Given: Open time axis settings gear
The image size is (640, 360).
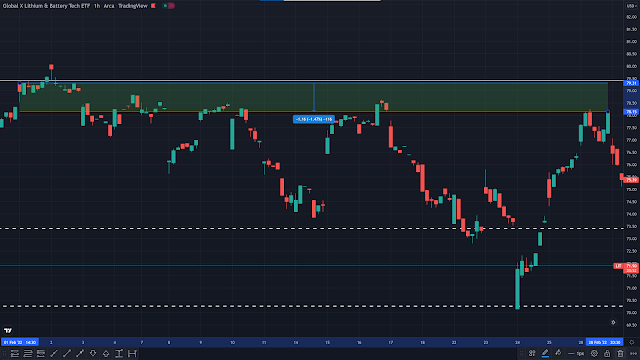Looking at the screenshot, I should pyautogui.click(x=631, y=342).
